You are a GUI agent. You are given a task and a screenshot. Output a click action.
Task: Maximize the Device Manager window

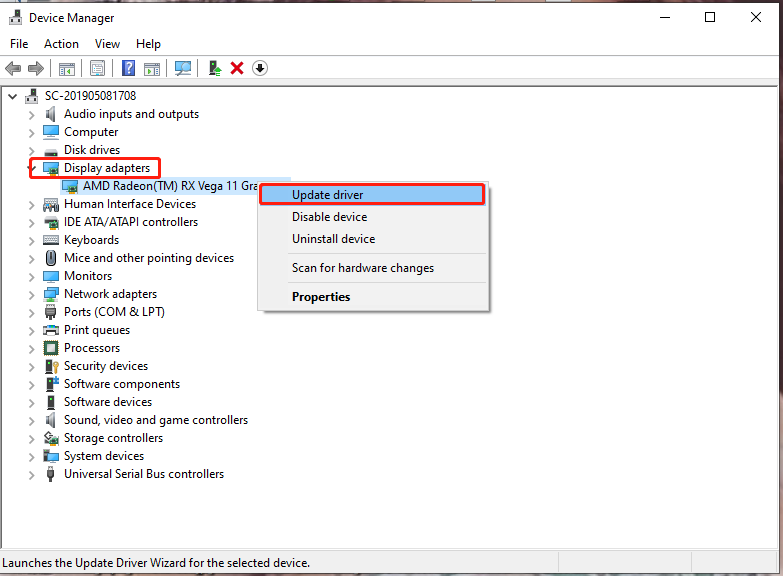(710, 17)
